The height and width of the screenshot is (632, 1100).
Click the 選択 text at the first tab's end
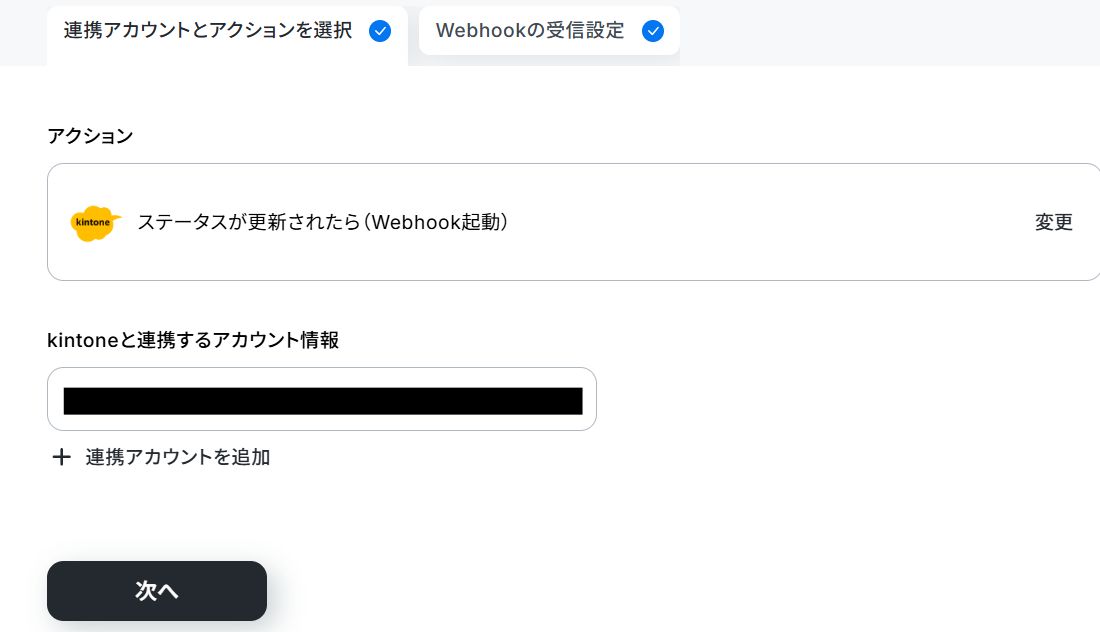click(333, 31)
